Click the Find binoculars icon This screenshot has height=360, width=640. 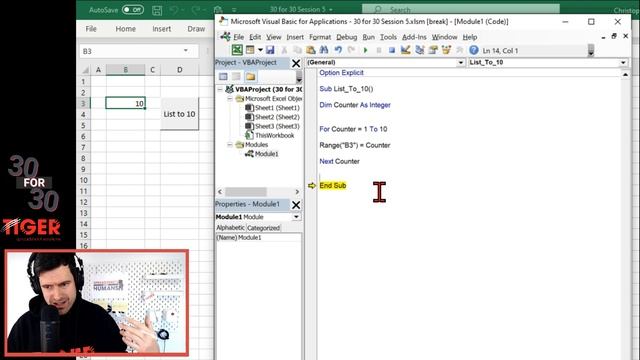324,50
